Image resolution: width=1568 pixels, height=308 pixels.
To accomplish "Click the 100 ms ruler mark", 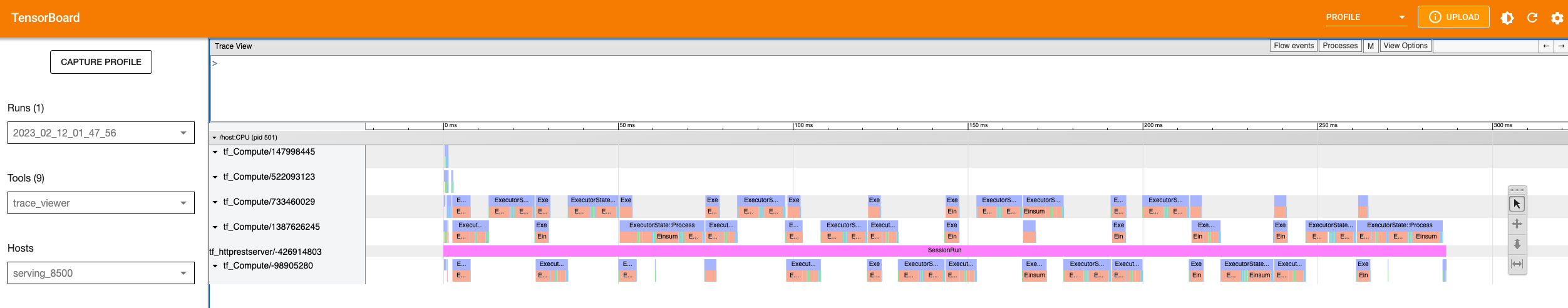I will pos(803,125).
